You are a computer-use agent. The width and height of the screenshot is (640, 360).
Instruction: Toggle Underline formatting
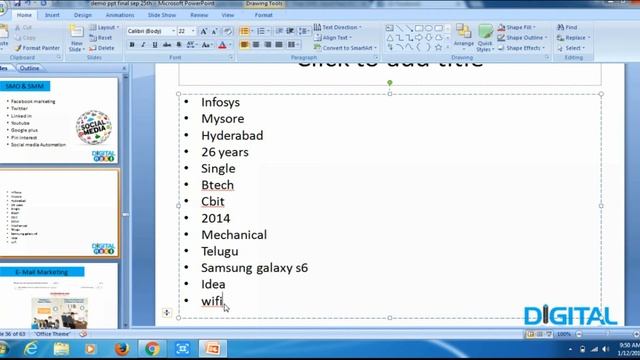click(x=155, y=45)
